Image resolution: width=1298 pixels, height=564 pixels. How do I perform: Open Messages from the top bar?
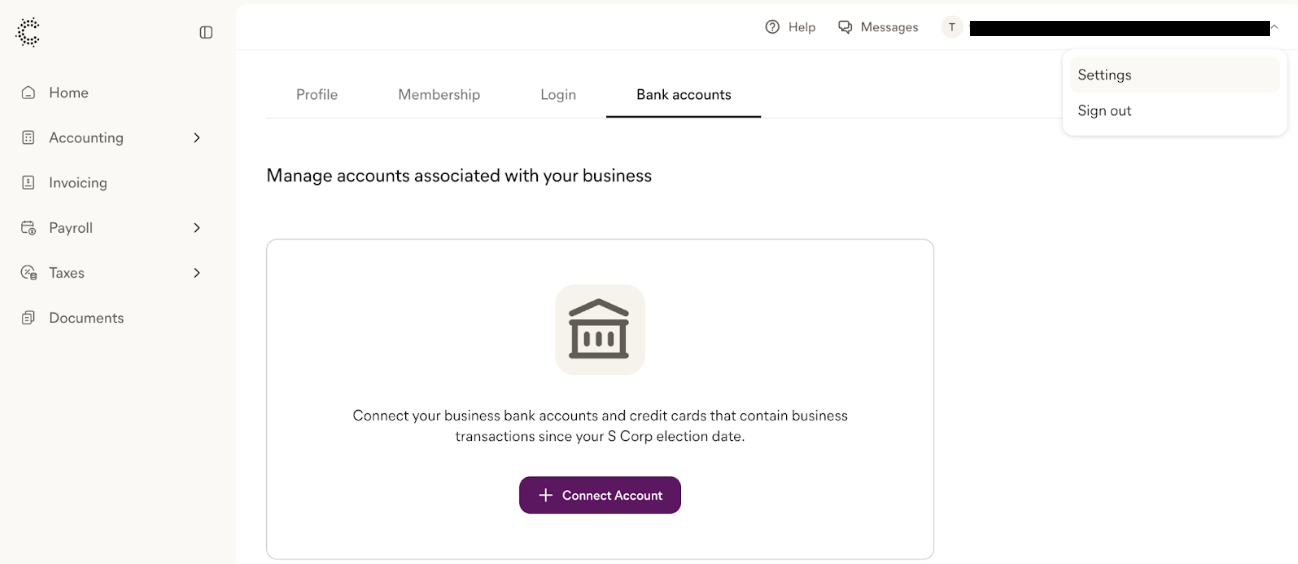pyautogui.click(x=878, y=27)
